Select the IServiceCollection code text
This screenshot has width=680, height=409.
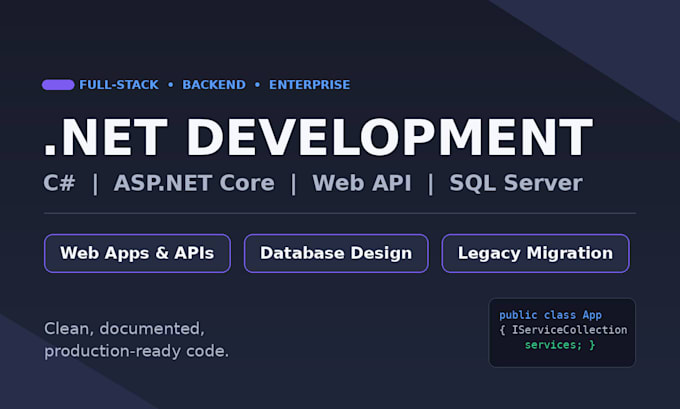point(569,330)
